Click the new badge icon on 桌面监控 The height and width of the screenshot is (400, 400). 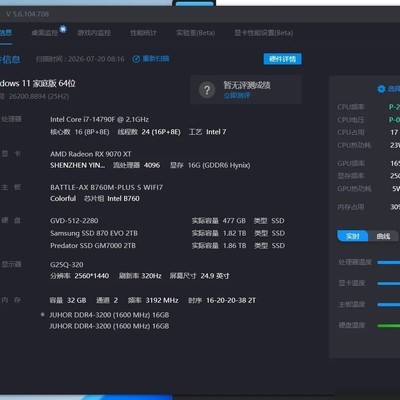coord(63,29)
